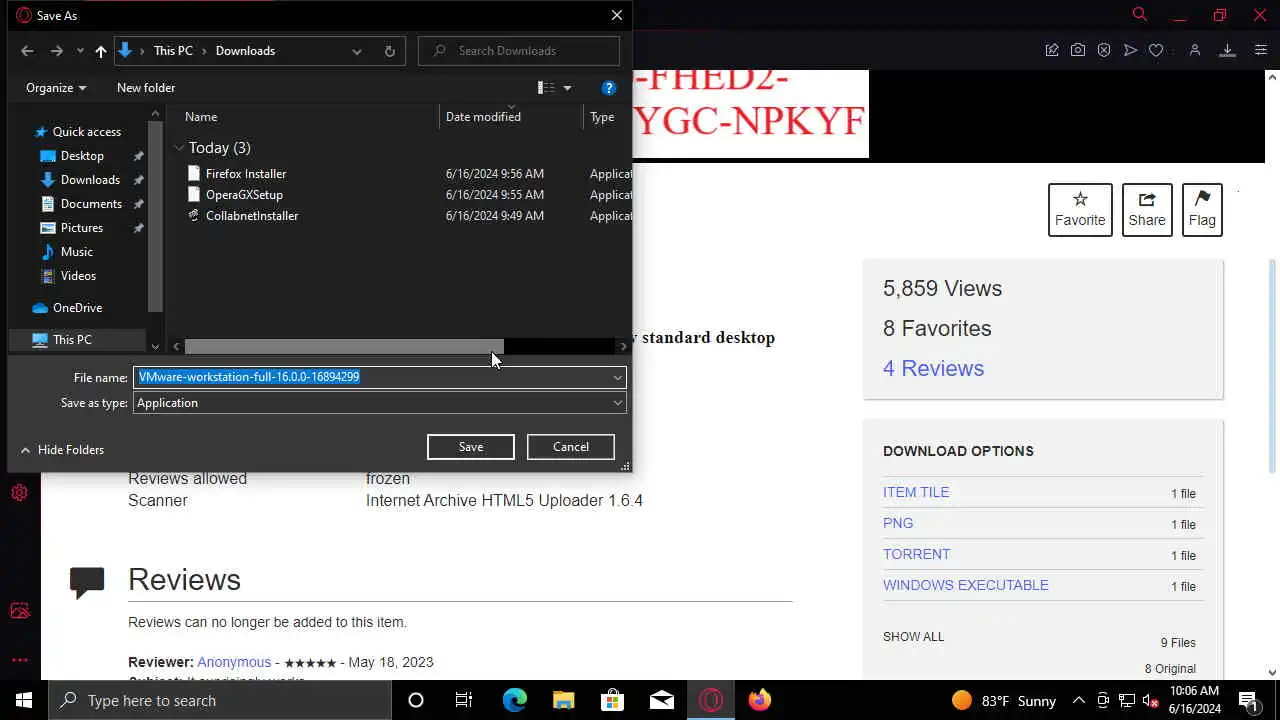The image size is (1280, 720).
Task: Click the Change your view icon
Action: tap(546, 88)
